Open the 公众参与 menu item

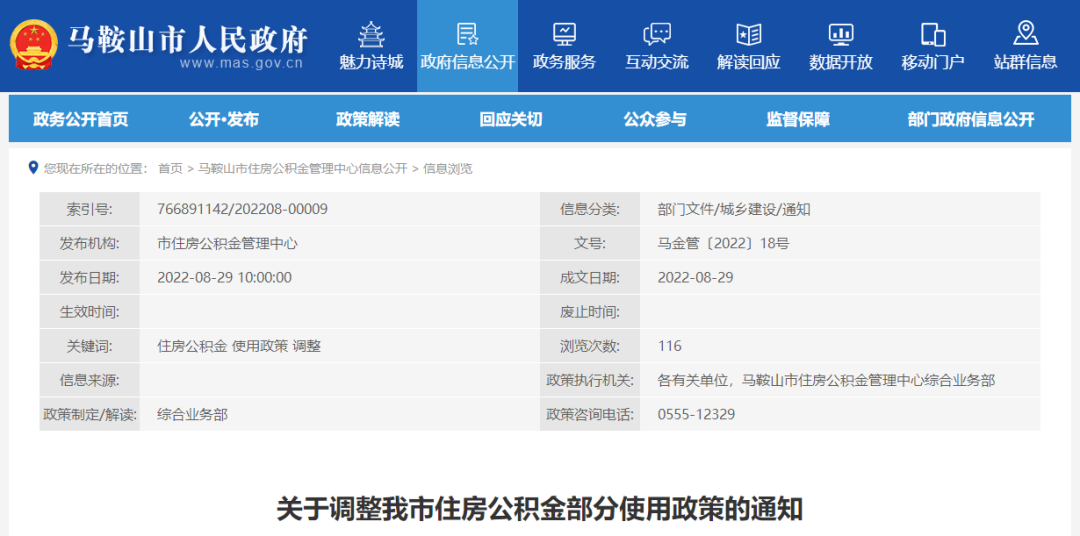pyautogui.click(x=655, y=119)
